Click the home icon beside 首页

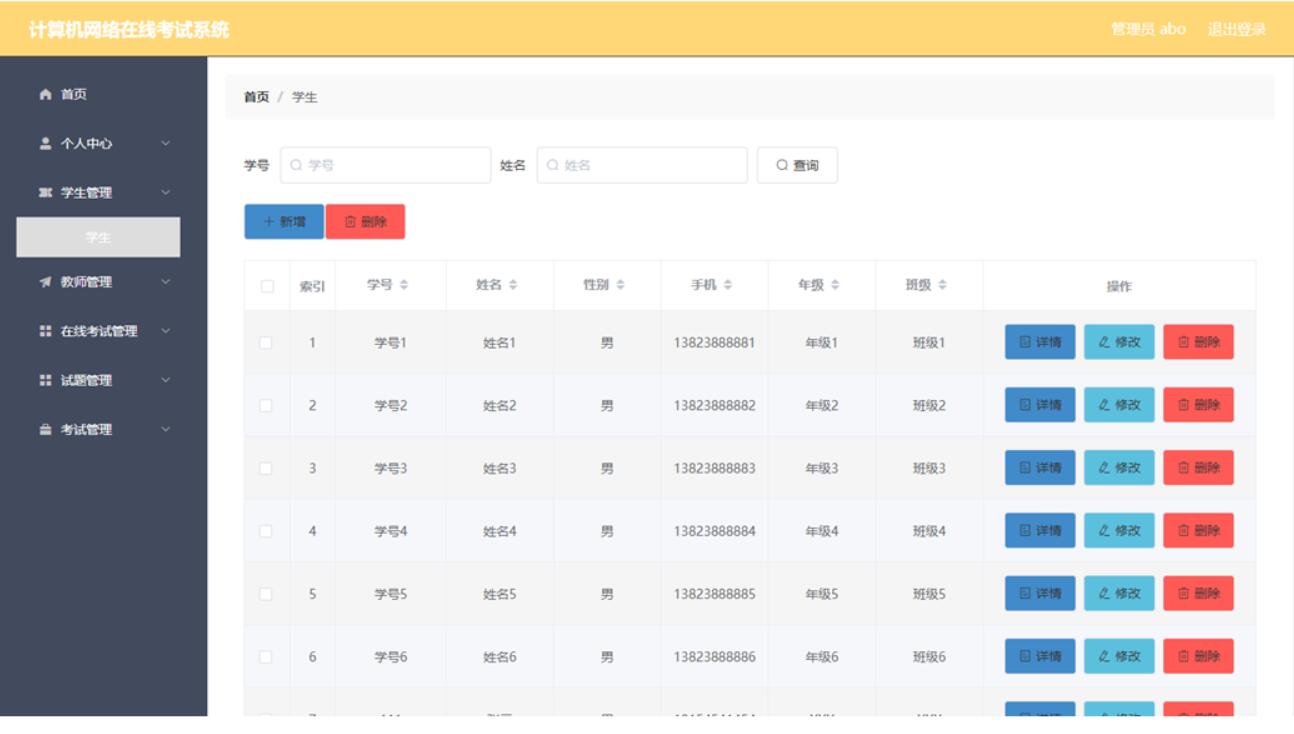(x=44, y=95)
